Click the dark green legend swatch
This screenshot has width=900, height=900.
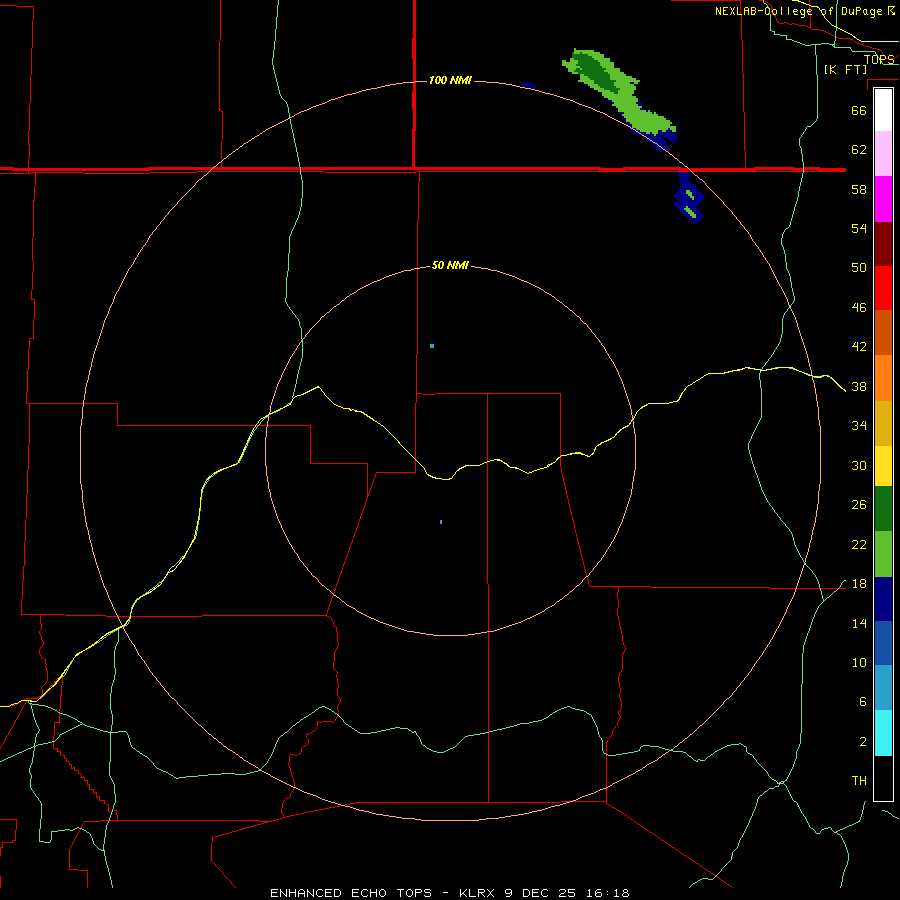[x=883, y=509]
